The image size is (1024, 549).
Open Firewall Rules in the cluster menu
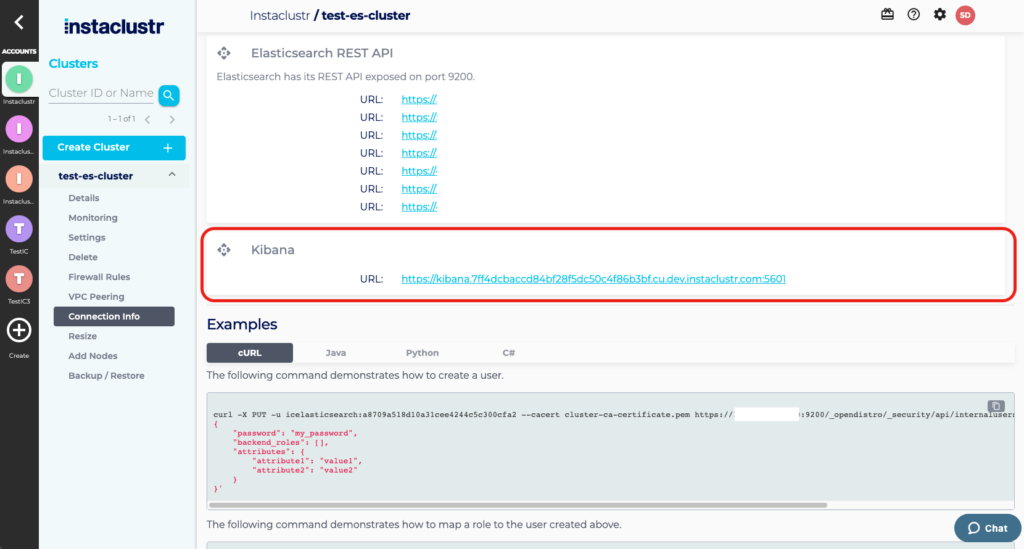(99, 277)
